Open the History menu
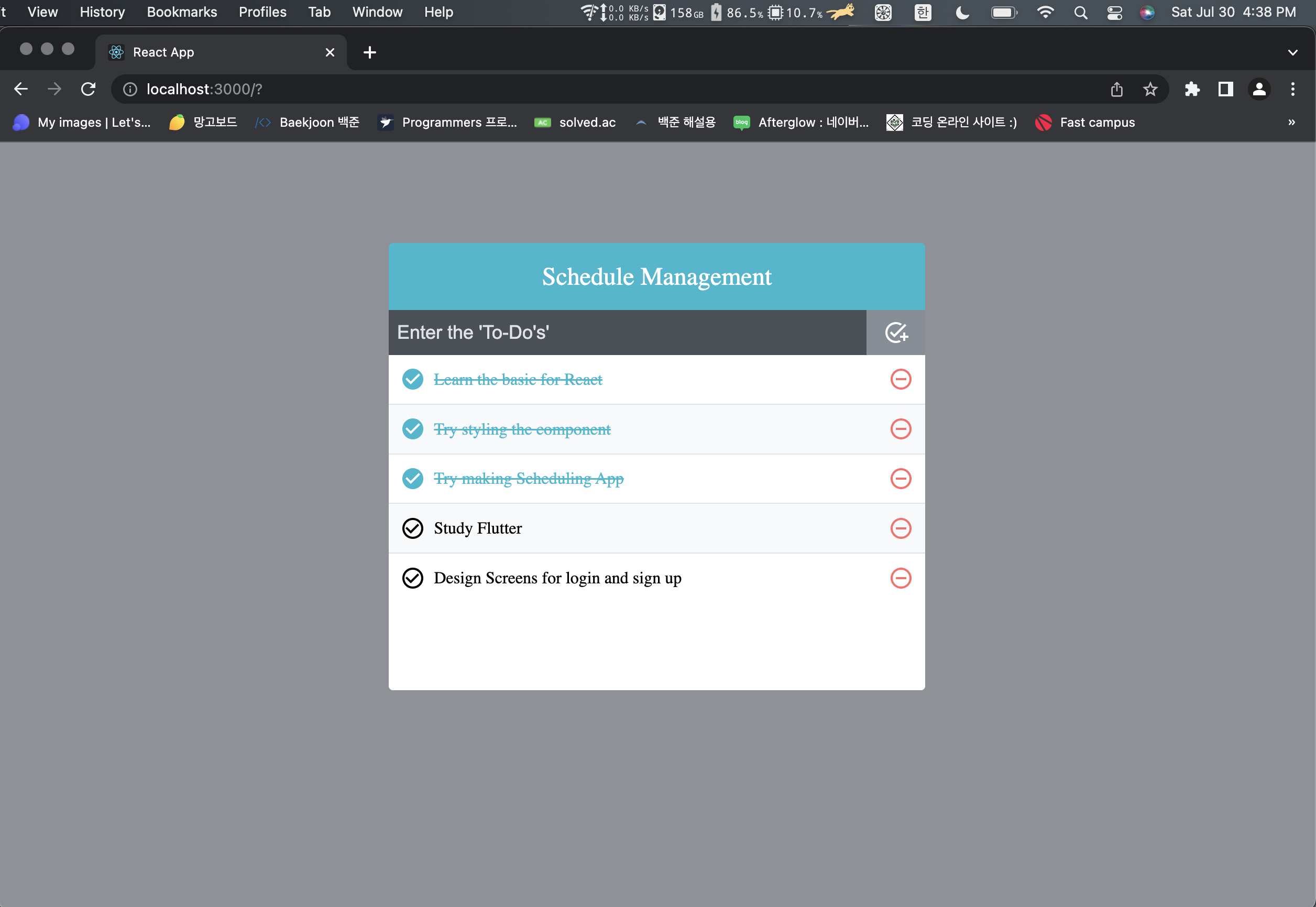This screenshot has height=907, width=1316. pos(102,12)
